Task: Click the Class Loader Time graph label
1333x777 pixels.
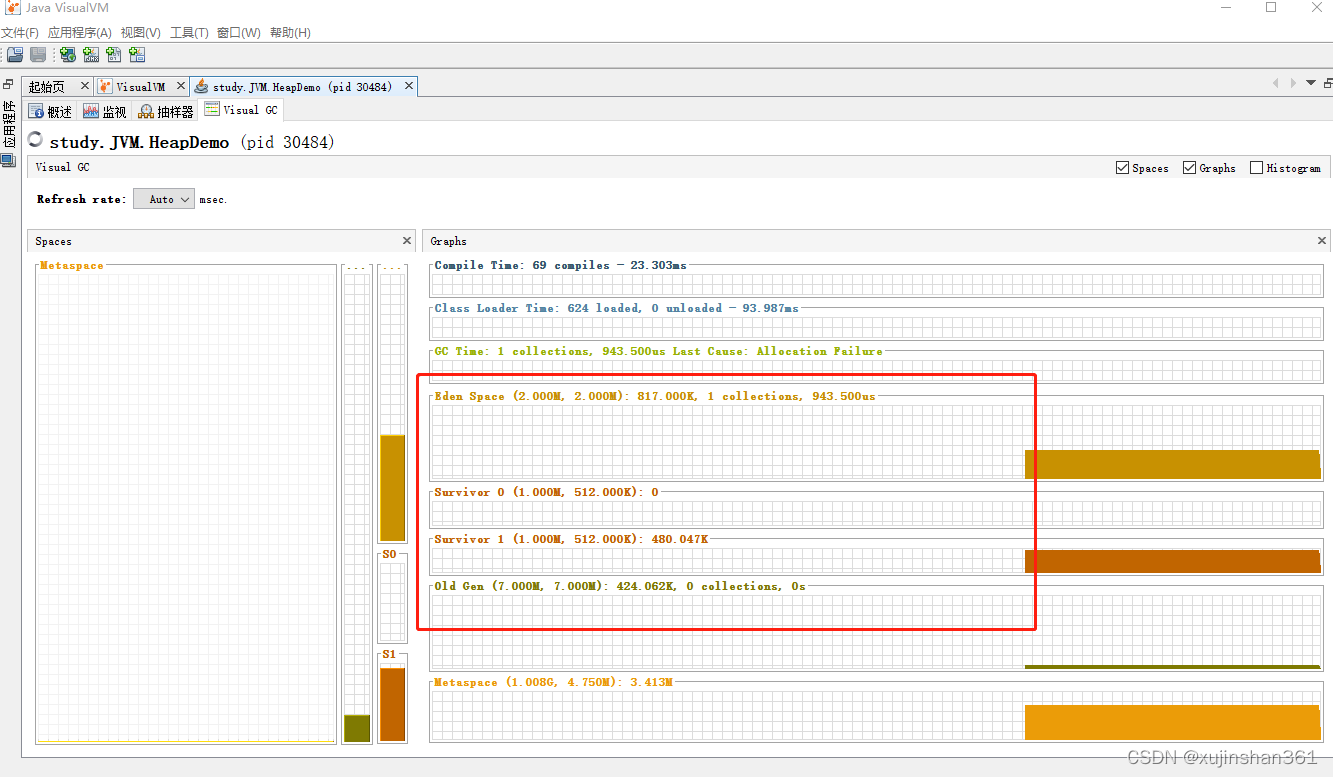Action: coord(616,308)
